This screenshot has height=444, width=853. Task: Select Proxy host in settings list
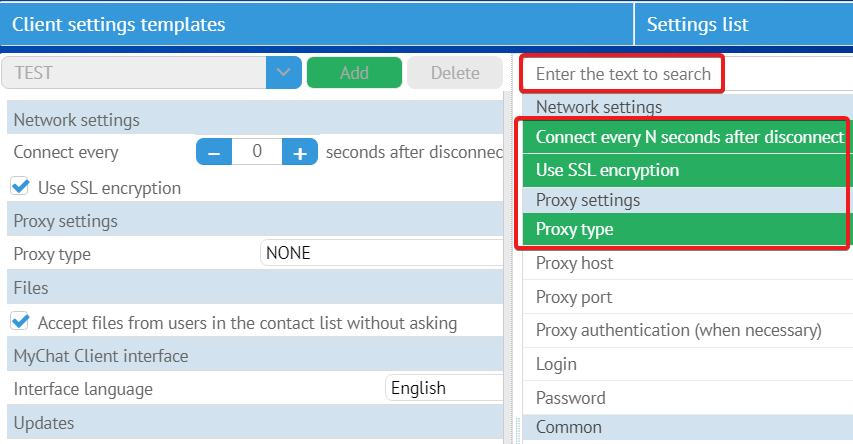[x=575, y=264]
